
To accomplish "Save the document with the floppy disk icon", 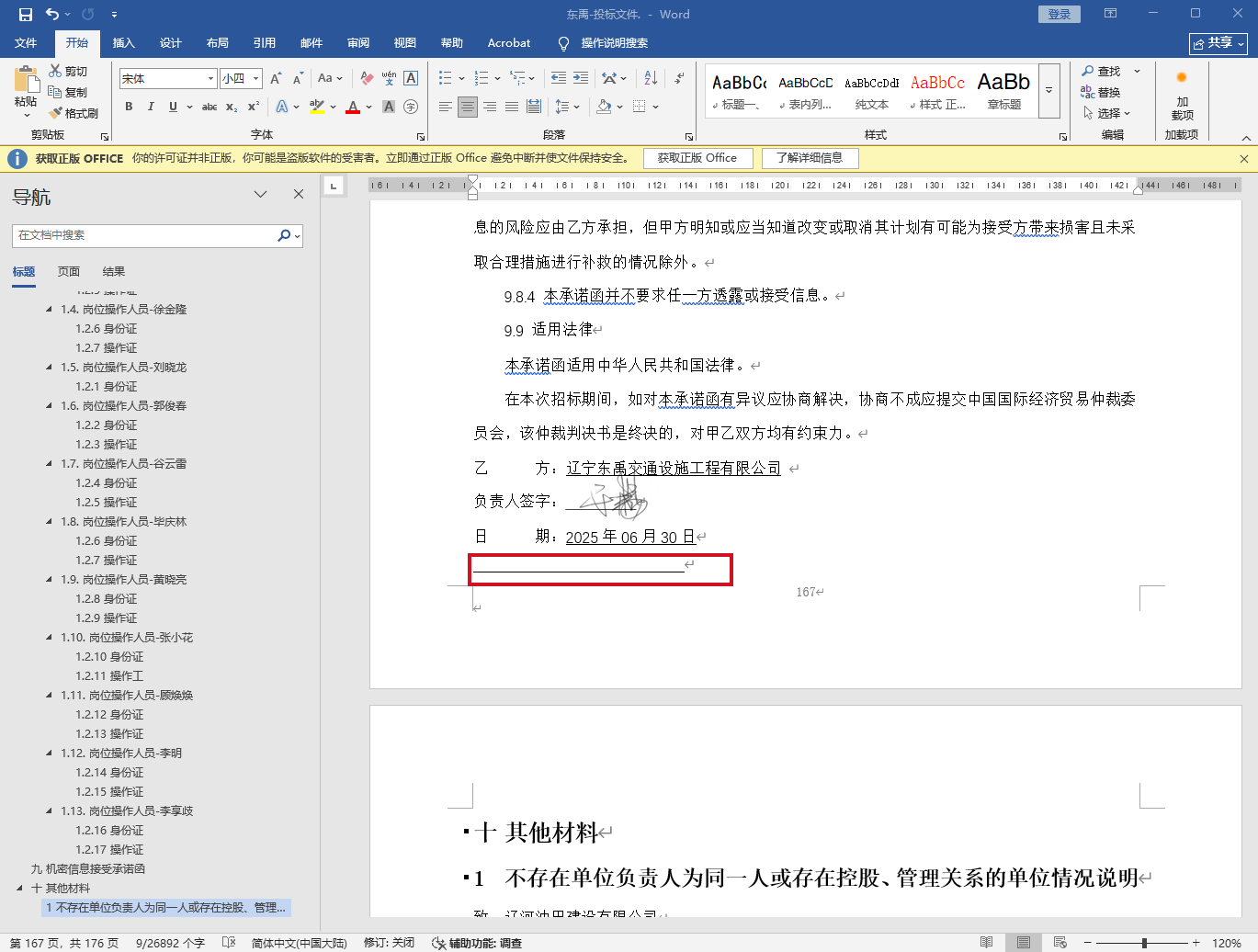I will tap(26, 15).
